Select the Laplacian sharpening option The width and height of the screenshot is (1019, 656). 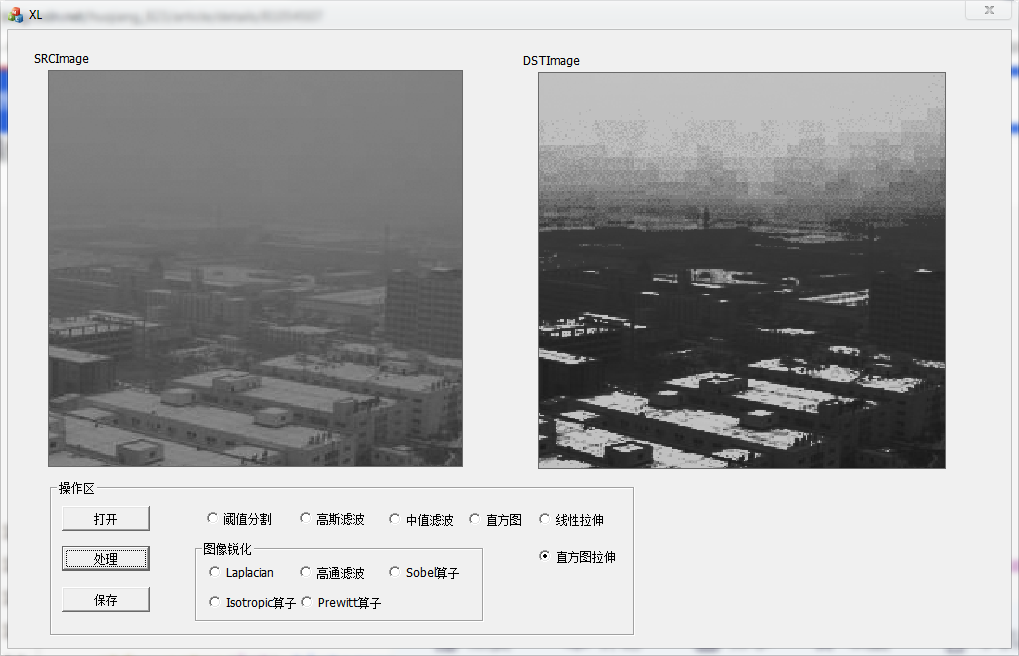point(242,572)
